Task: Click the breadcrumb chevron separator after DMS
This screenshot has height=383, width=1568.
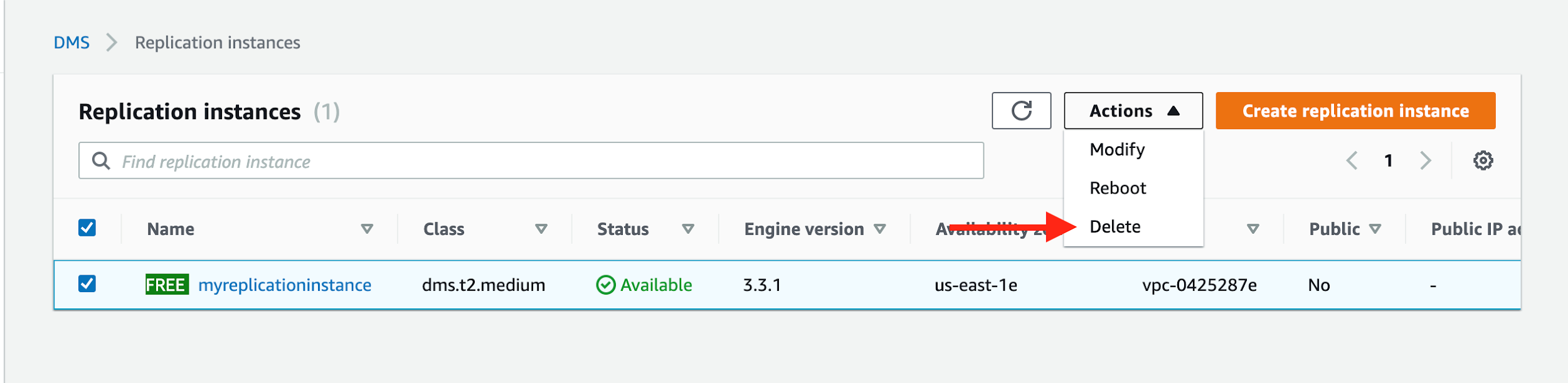Action: coord(112,43)
